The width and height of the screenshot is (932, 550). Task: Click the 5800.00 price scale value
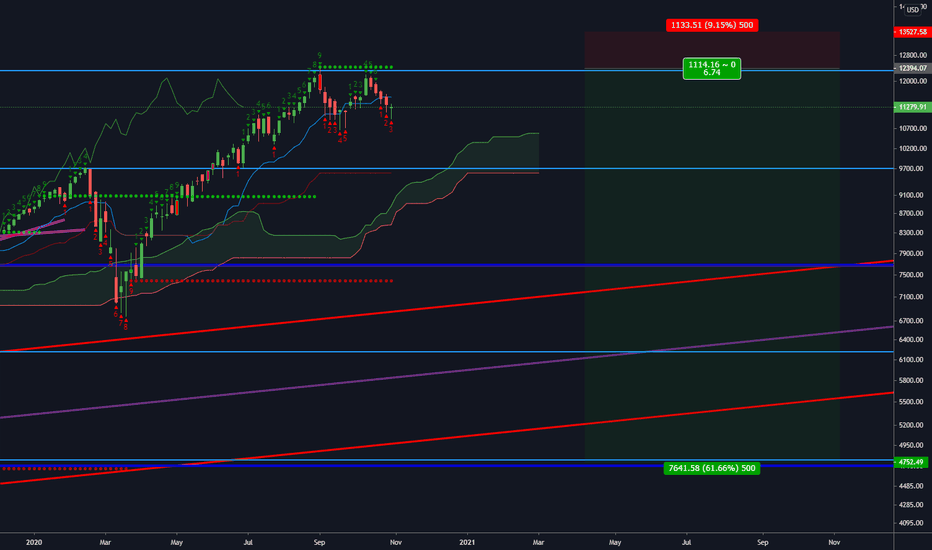pos(912,380)
